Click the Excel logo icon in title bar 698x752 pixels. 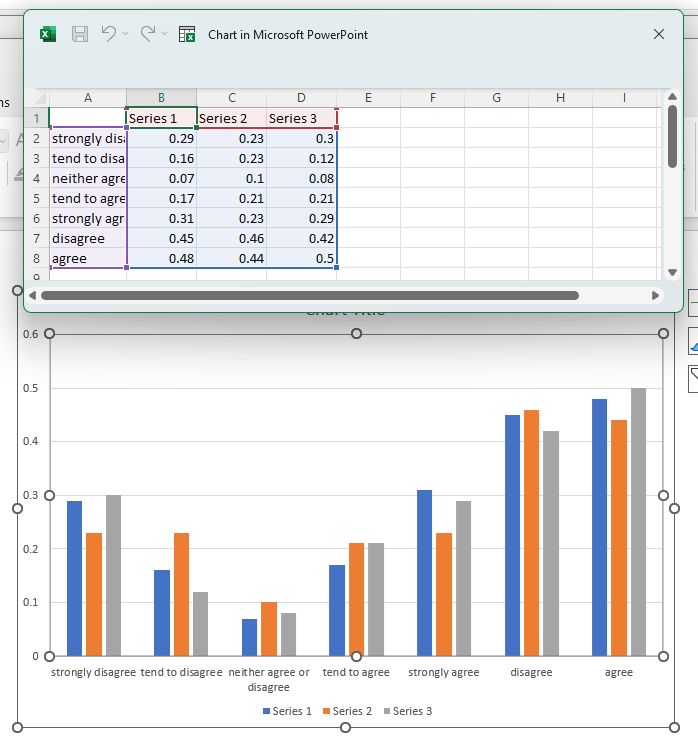(47, 34)
